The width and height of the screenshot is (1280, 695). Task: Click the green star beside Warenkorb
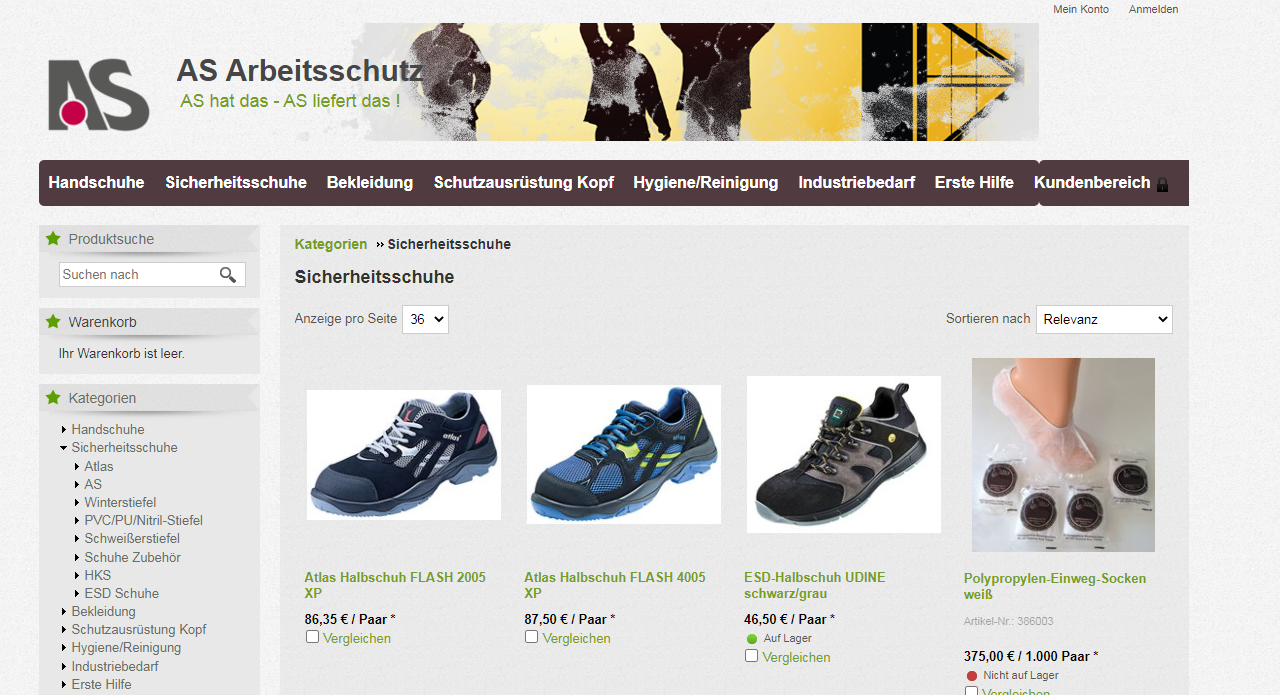click(53, 322)
